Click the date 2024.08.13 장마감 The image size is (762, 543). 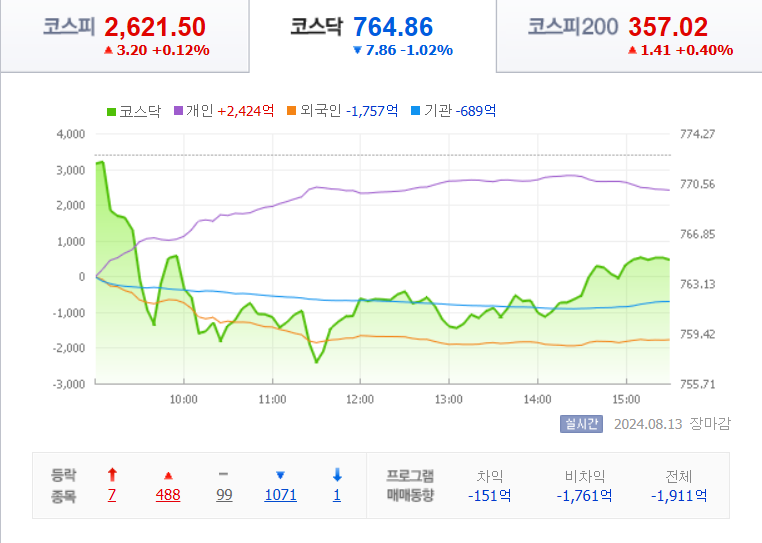[672, 424]
